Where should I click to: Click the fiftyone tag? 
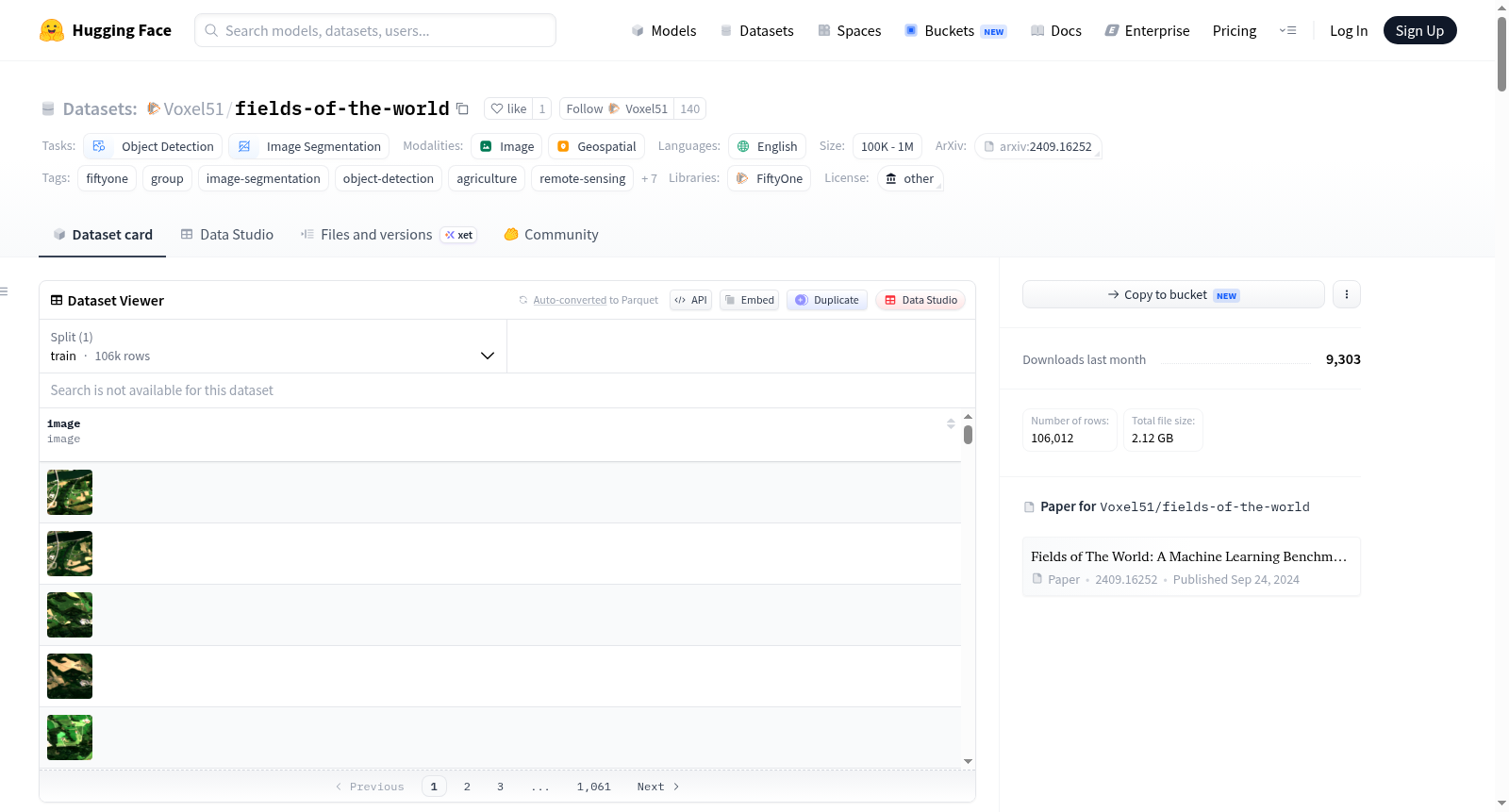point(108,178)
